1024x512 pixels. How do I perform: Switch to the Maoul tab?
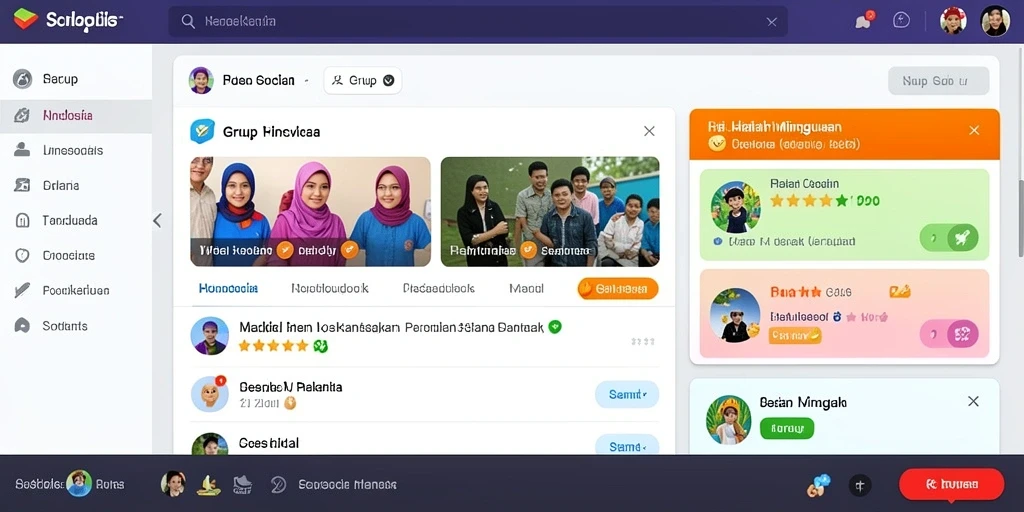coord(526,288)
